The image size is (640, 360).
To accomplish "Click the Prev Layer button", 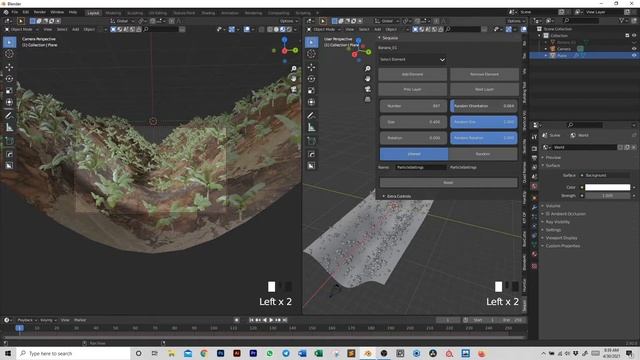I will coord(413,89).
